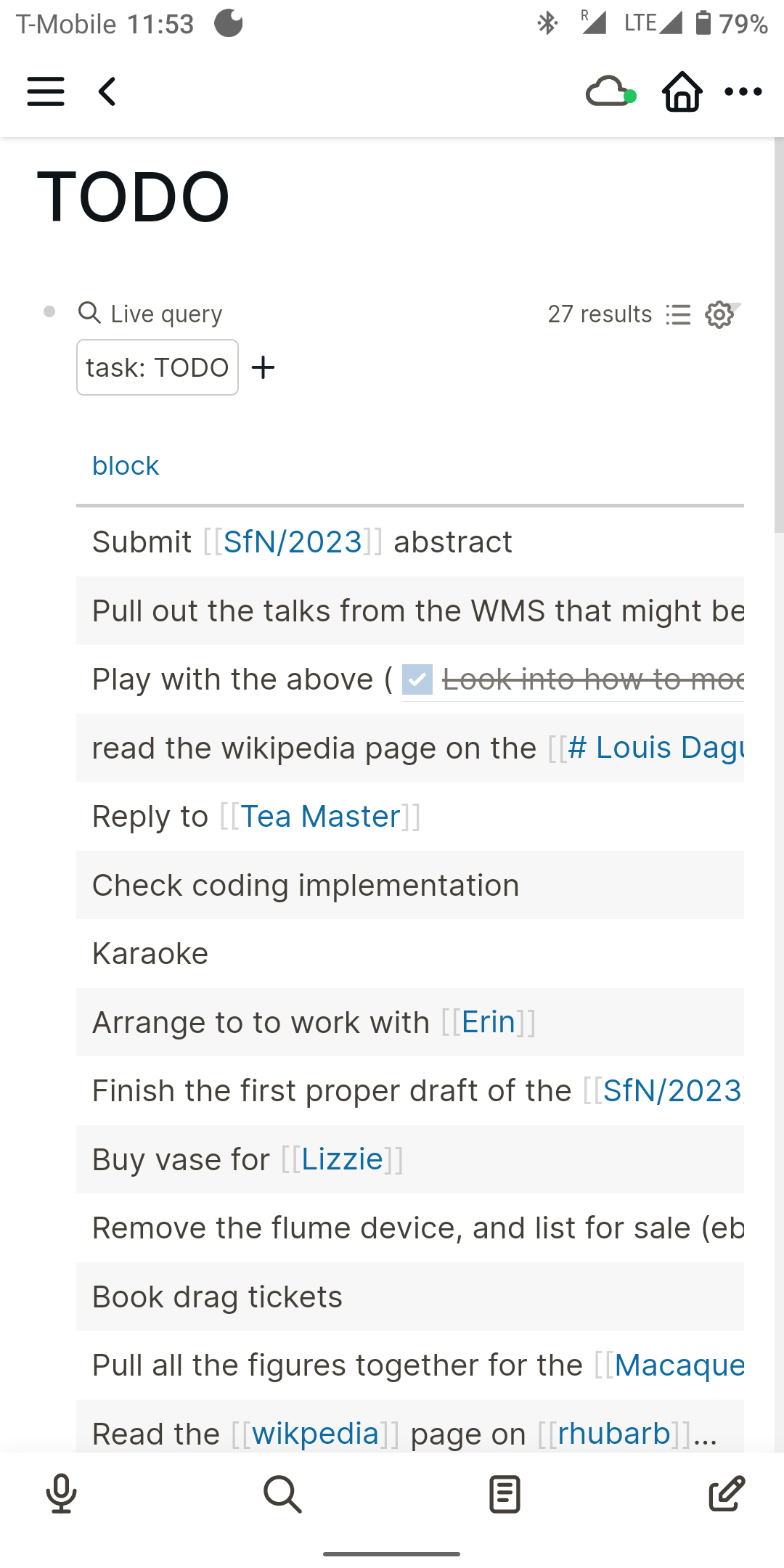Open the navigation sidebar hamburger menu
Viewport: 784px width, 1568px height.
point(45,91)
